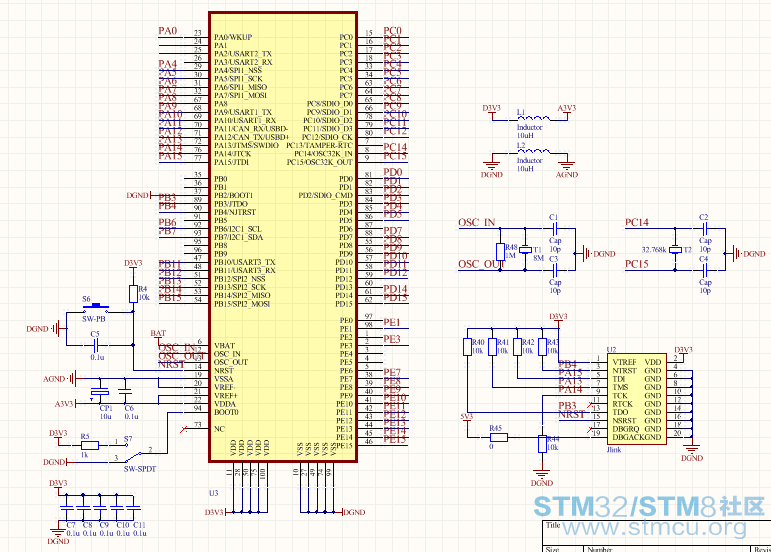Click the PD2/SDIO_CMD pin label
Image resolution: width=771 pixels, height=552 pixels.
[x=326, y=196]
